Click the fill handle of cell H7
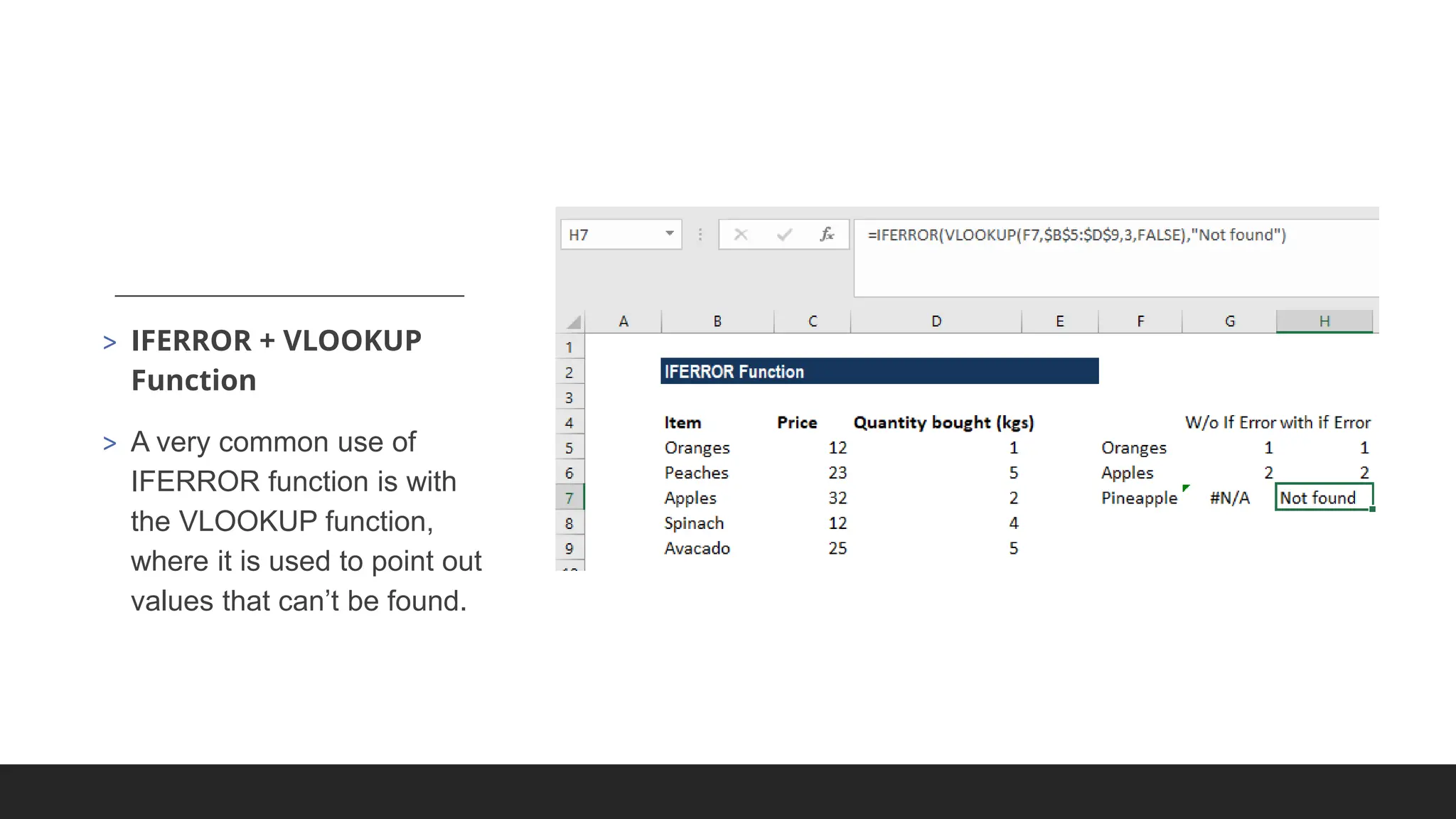 (1372, 509)
